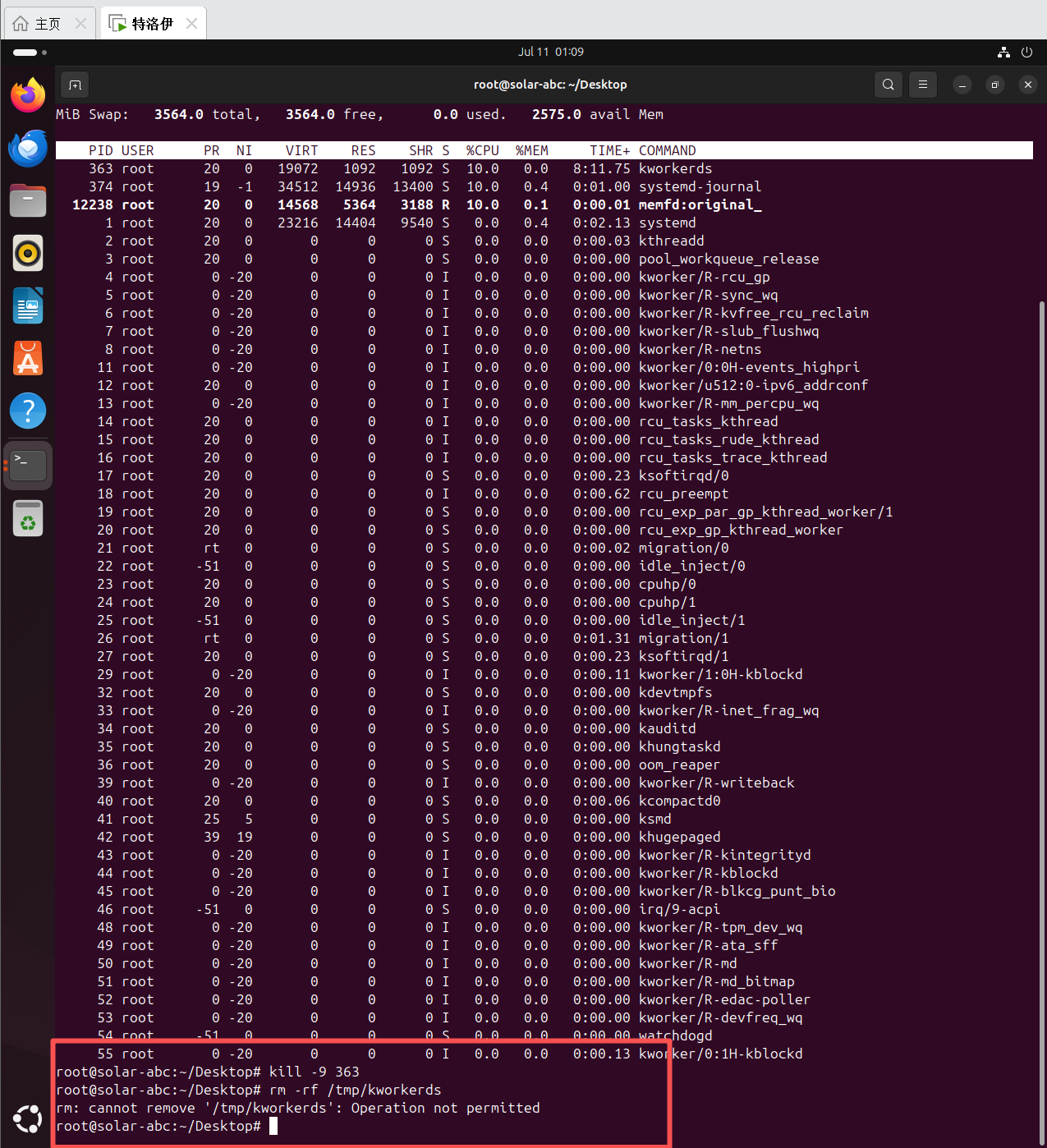Open Firefox from the dock
The width and height of the screenshot is (1047, 1148).
click(x=28, y=95)
